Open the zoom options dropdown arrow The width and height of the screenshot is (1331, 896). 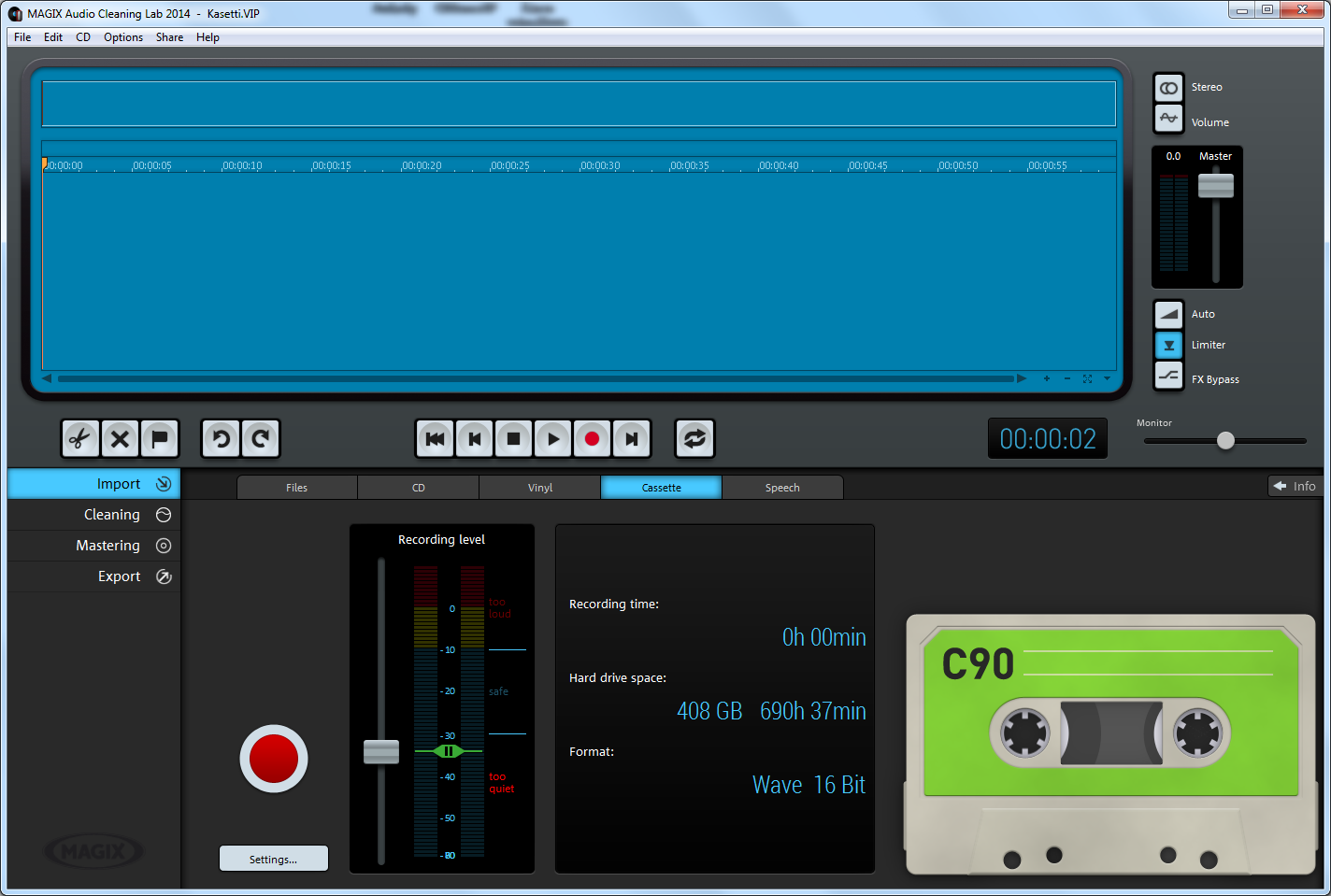[x=1108, y=378]
